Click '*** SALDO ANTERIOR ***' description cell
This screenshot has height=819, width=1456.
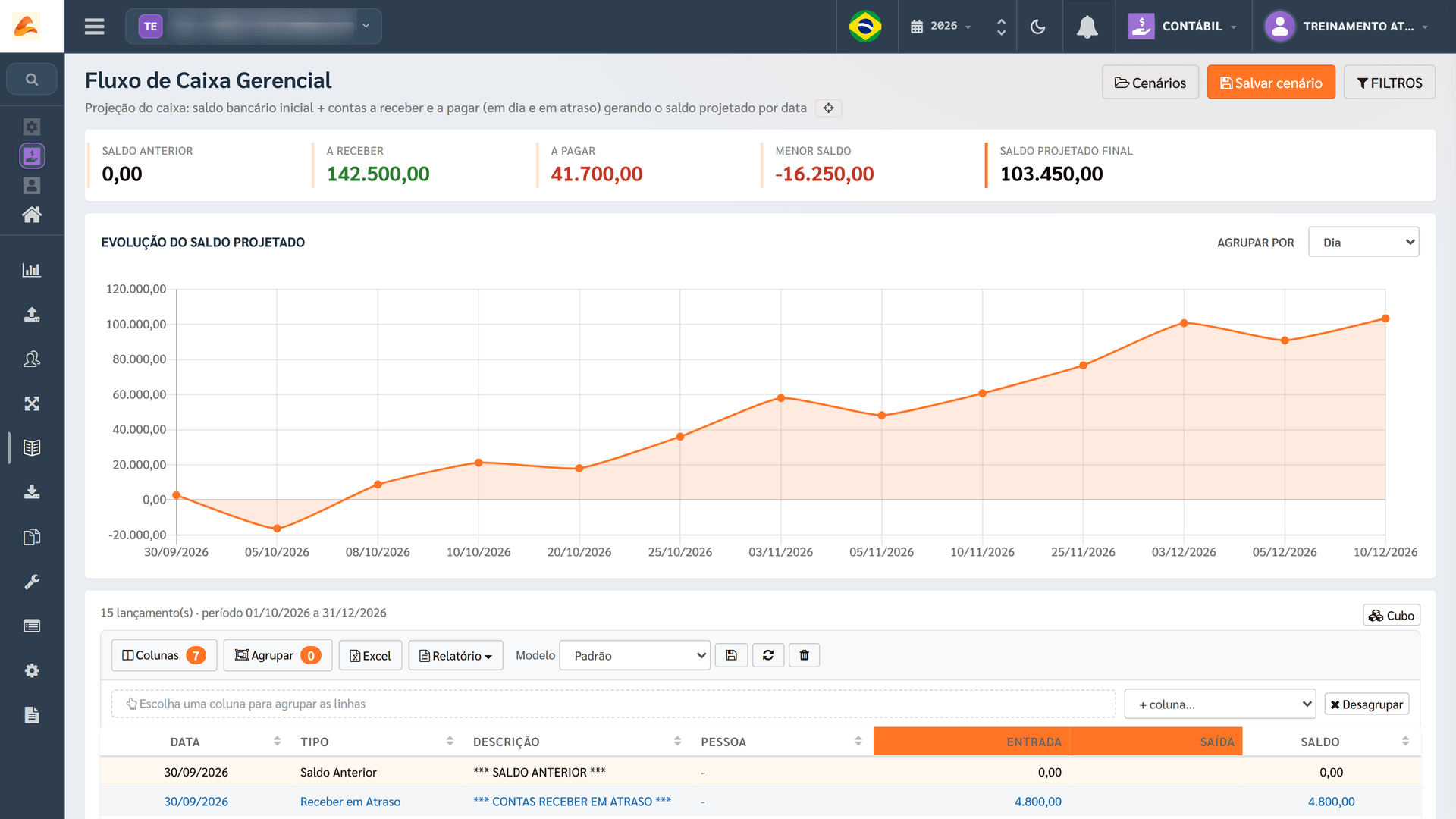click(x=539, y=772)
